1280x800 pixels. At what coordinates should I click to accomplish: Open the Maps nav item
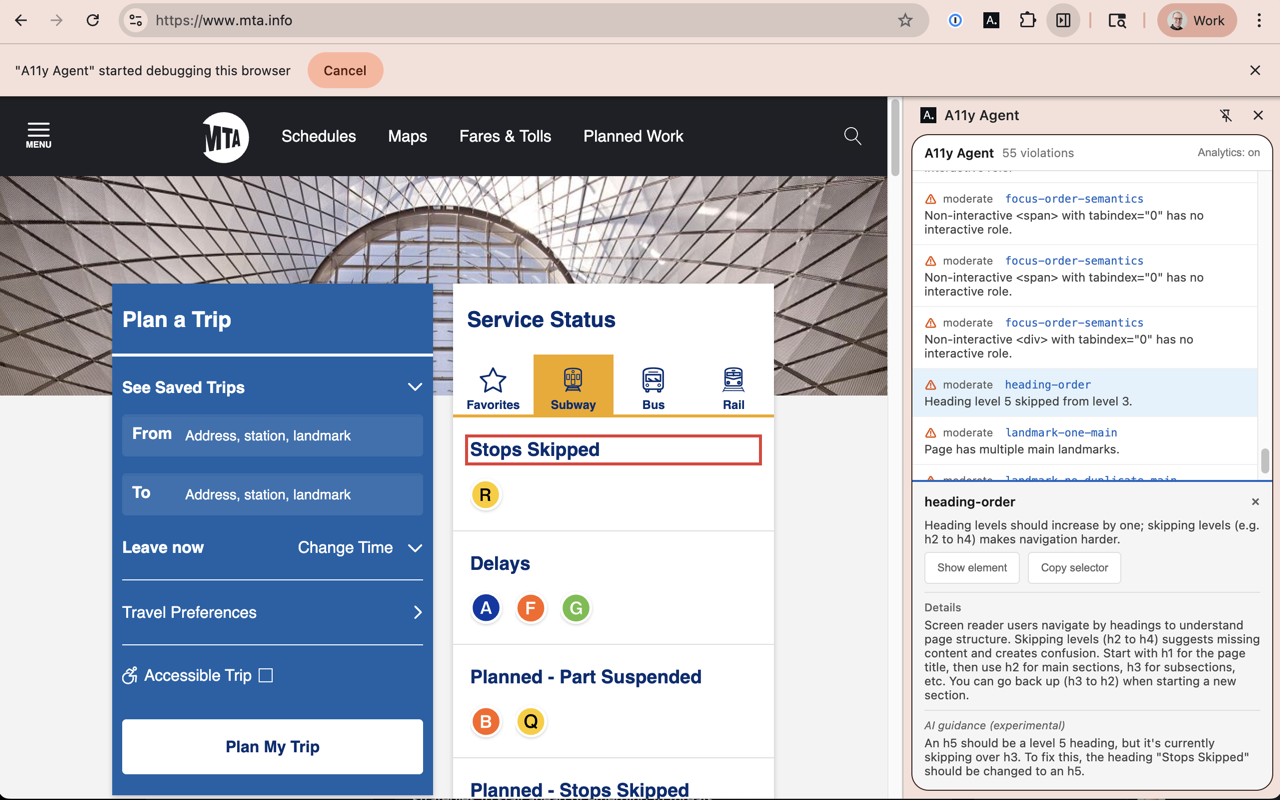407,136
